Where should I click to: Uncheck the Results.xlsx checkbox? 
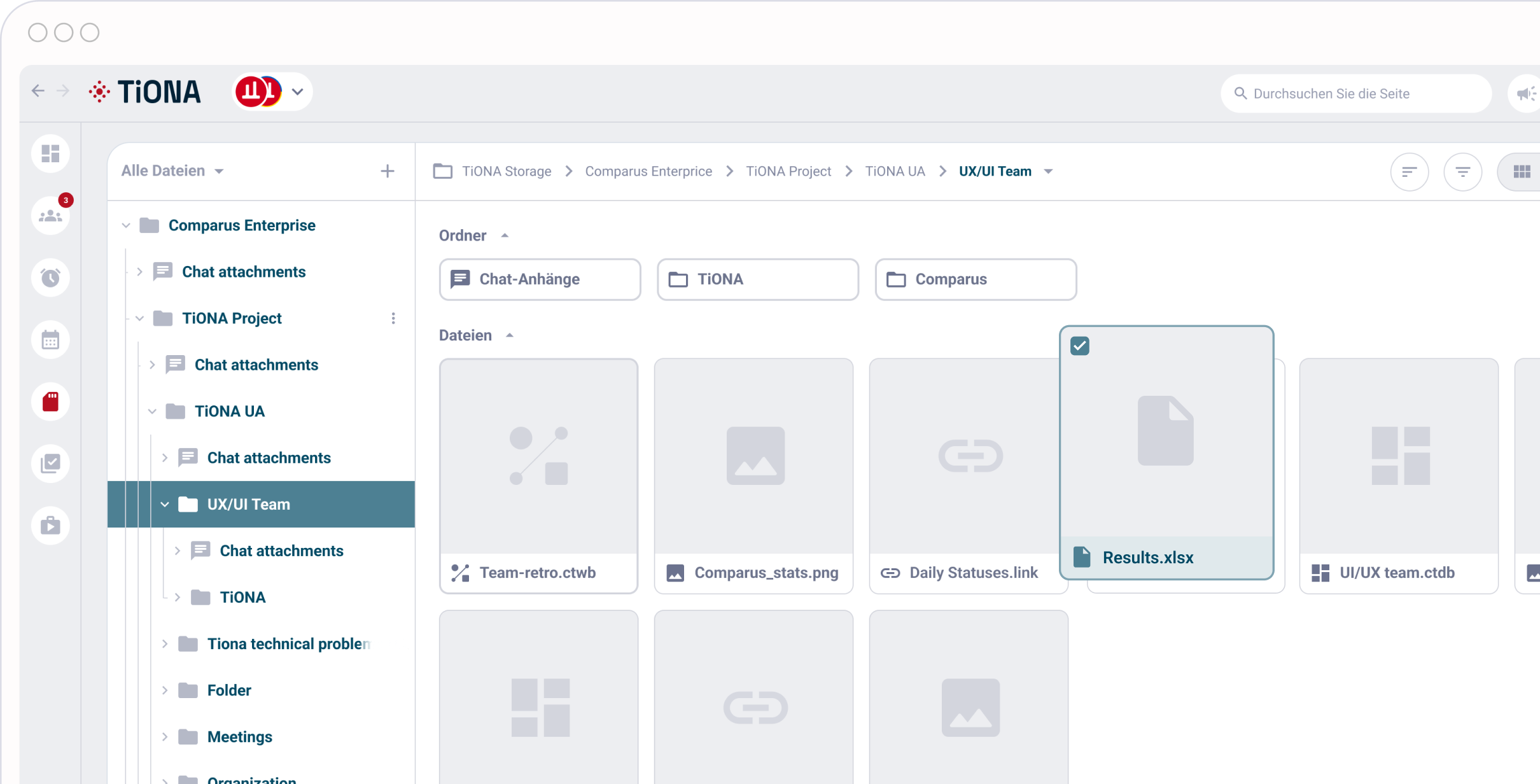pos(1079,346)
